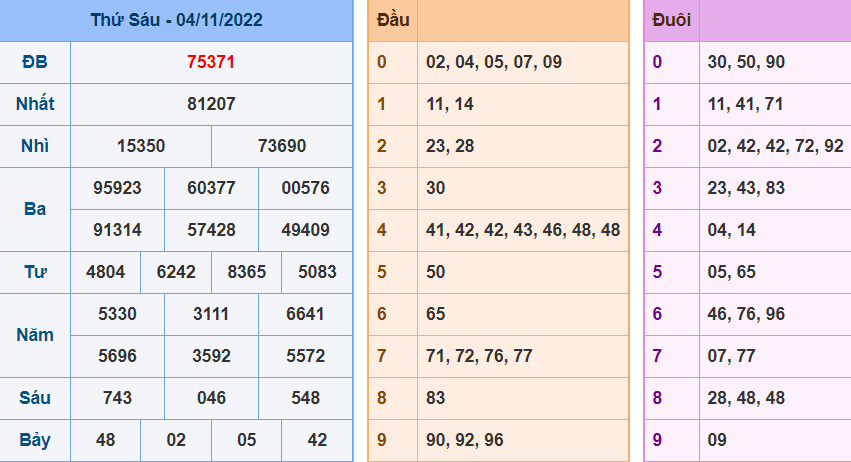Click the Đuôi column header
The height and width of the screenshot is (462, 851).
671,20
